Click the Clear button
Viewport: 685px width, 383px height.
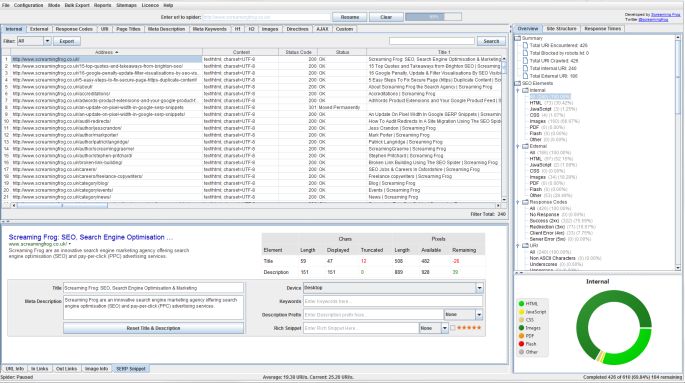[386, 17]
